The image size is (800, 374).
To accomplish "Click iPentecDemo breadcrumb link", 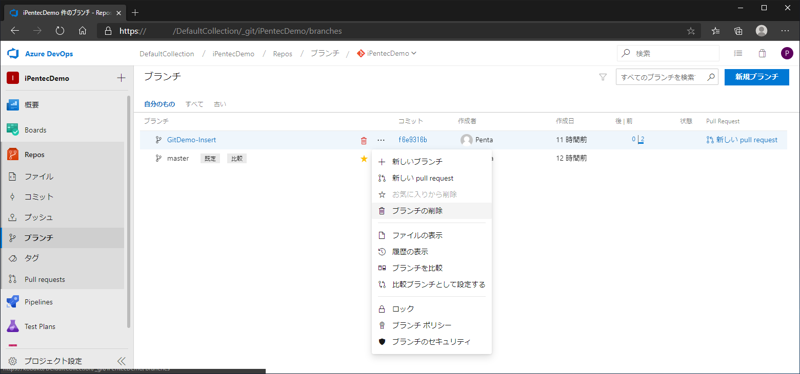I will (x=233, y=54).
